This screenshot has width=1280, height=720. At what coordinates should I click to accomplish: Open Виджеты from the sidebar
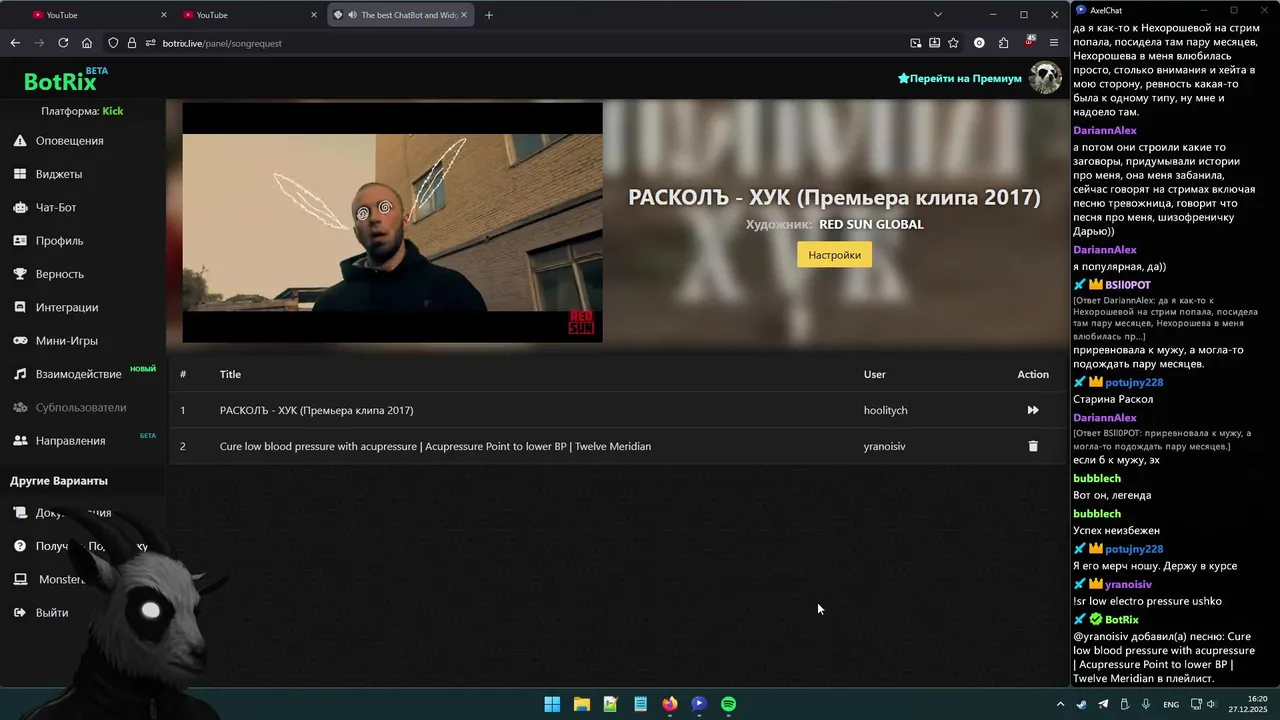(x=59, y=174)
